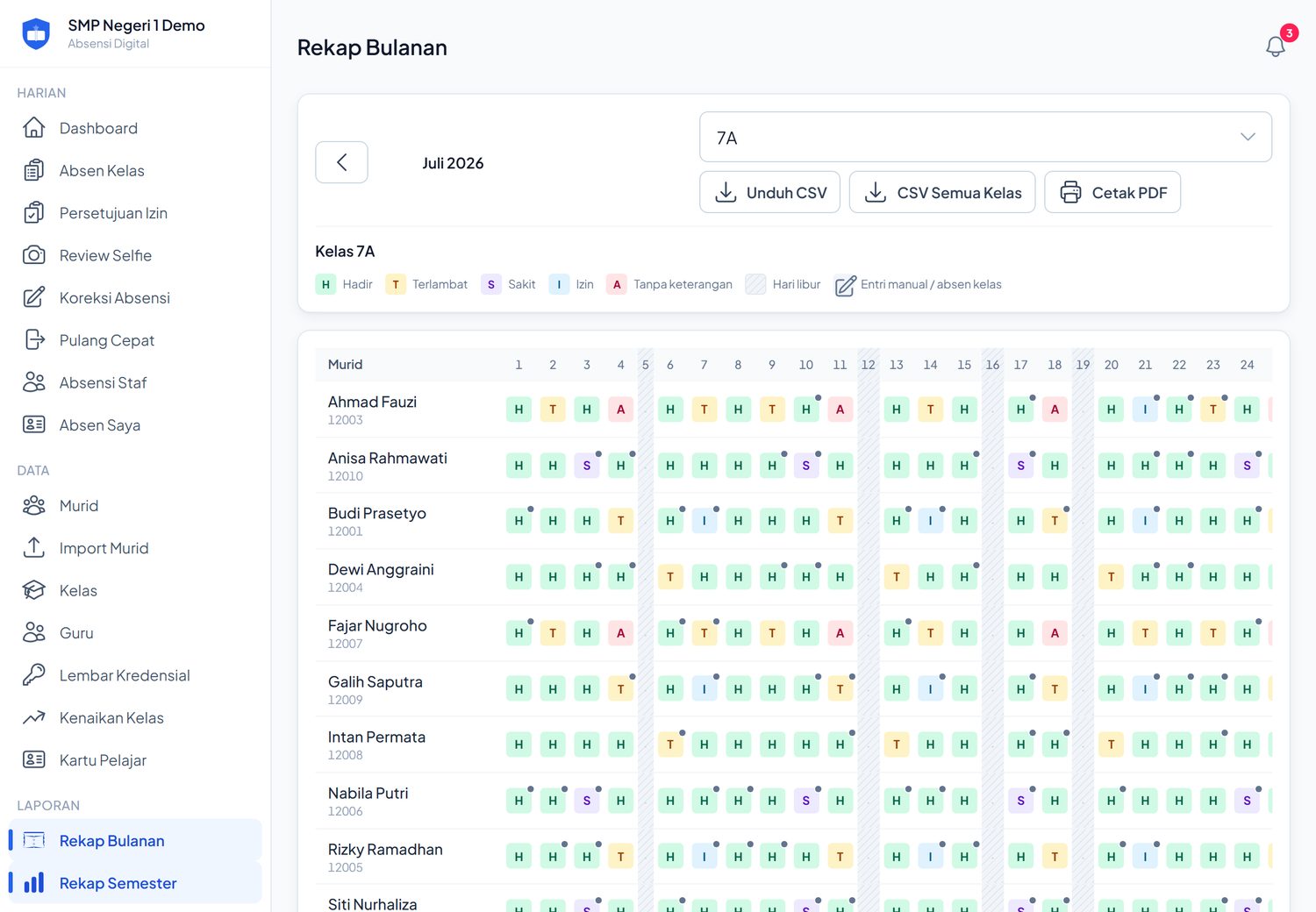The height and width of the screenshot is (912, 1316).
Task: Click Ahmad Fauzi's day 4 absent cell
Action: pos(620,410)
